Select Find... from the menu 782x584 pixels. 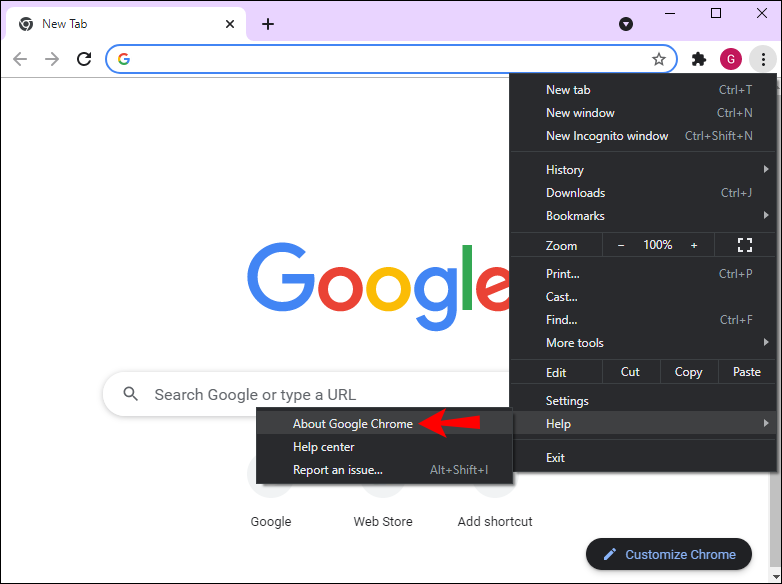(x=643, y=320)
